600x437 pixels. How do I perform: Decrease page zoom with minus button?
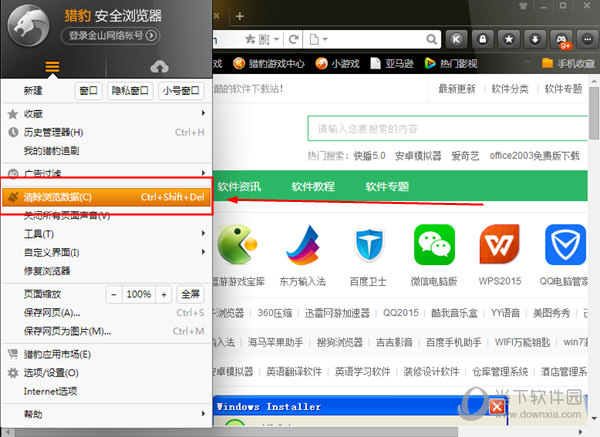pyautogui.click(x=113, y=294)
